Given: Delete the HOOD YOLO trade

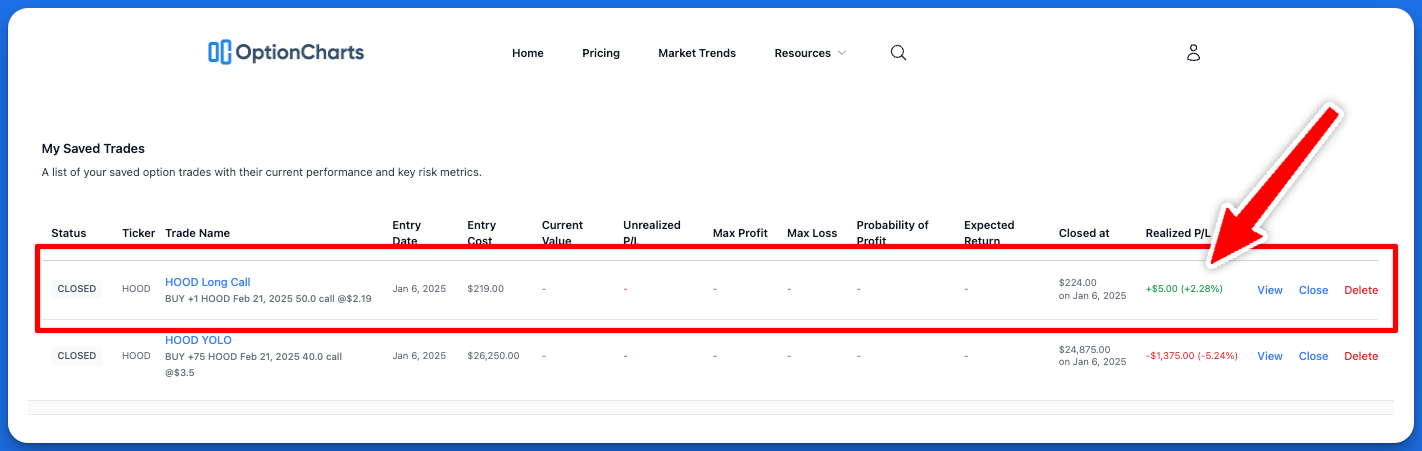Looking at the screenshot, I should [1360, 356].
